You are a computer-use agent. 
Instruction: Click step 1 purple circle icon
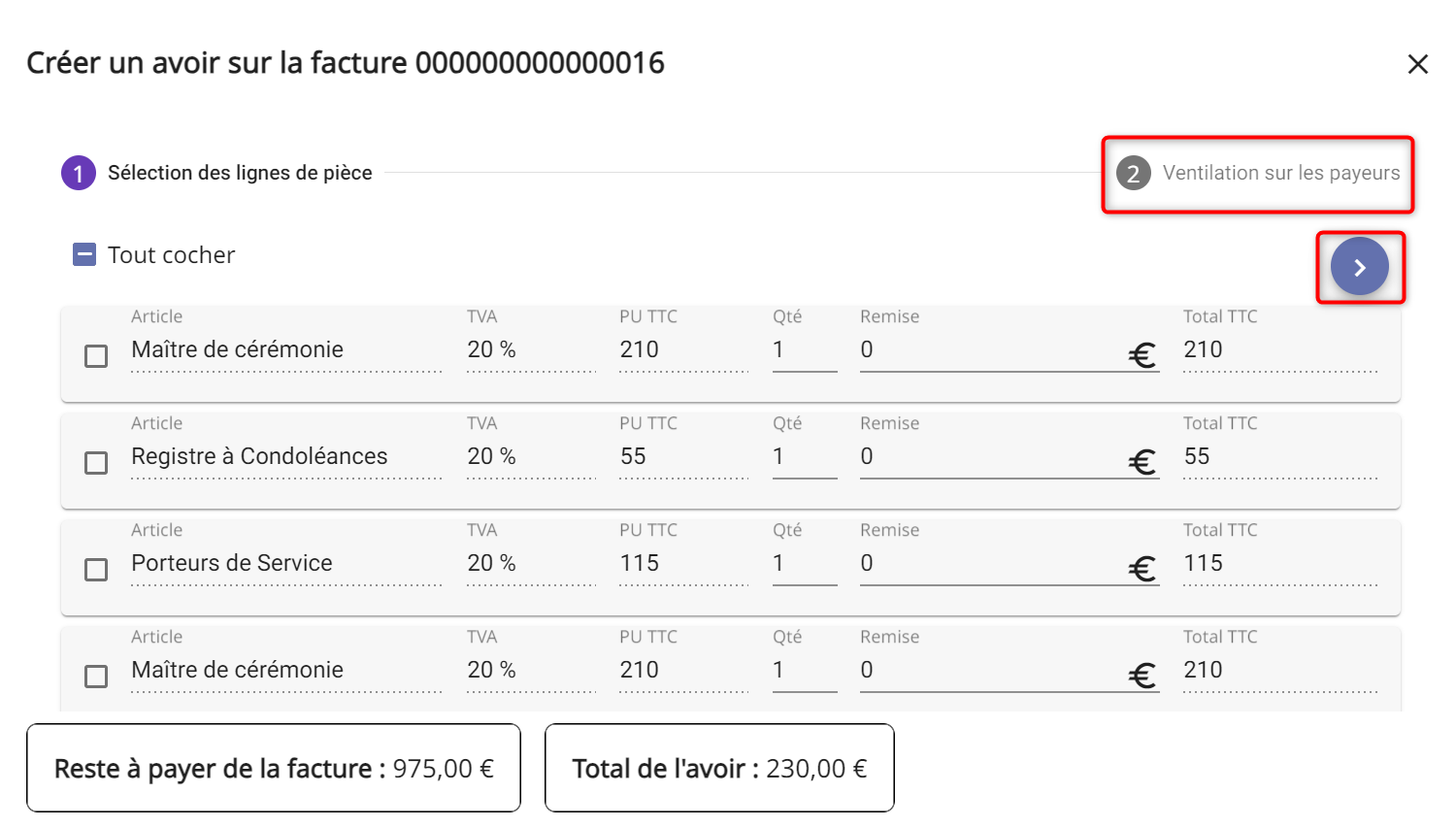click(79, 173)
